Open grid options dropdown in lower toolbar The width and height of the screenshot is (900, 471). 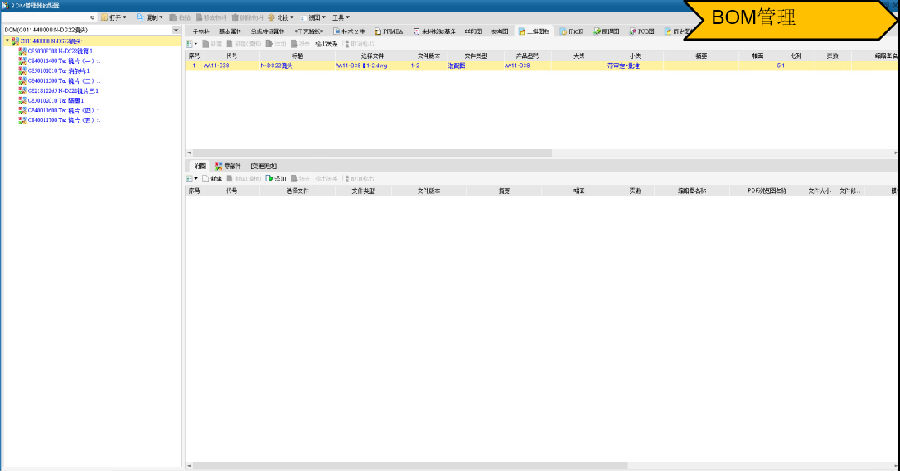[x=191, y=179]
